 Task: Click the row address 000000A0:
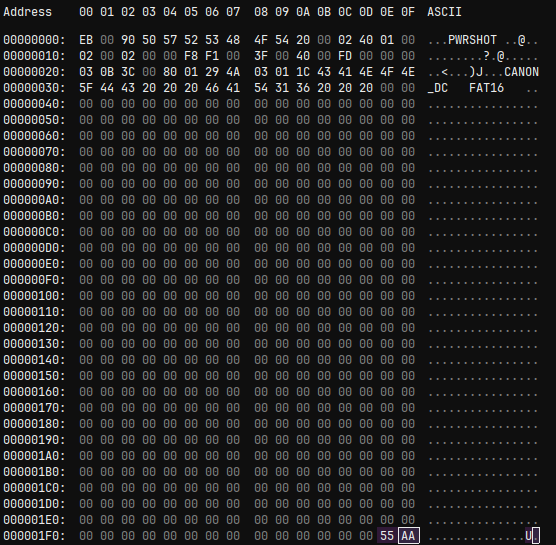click(x=34, y=200)
